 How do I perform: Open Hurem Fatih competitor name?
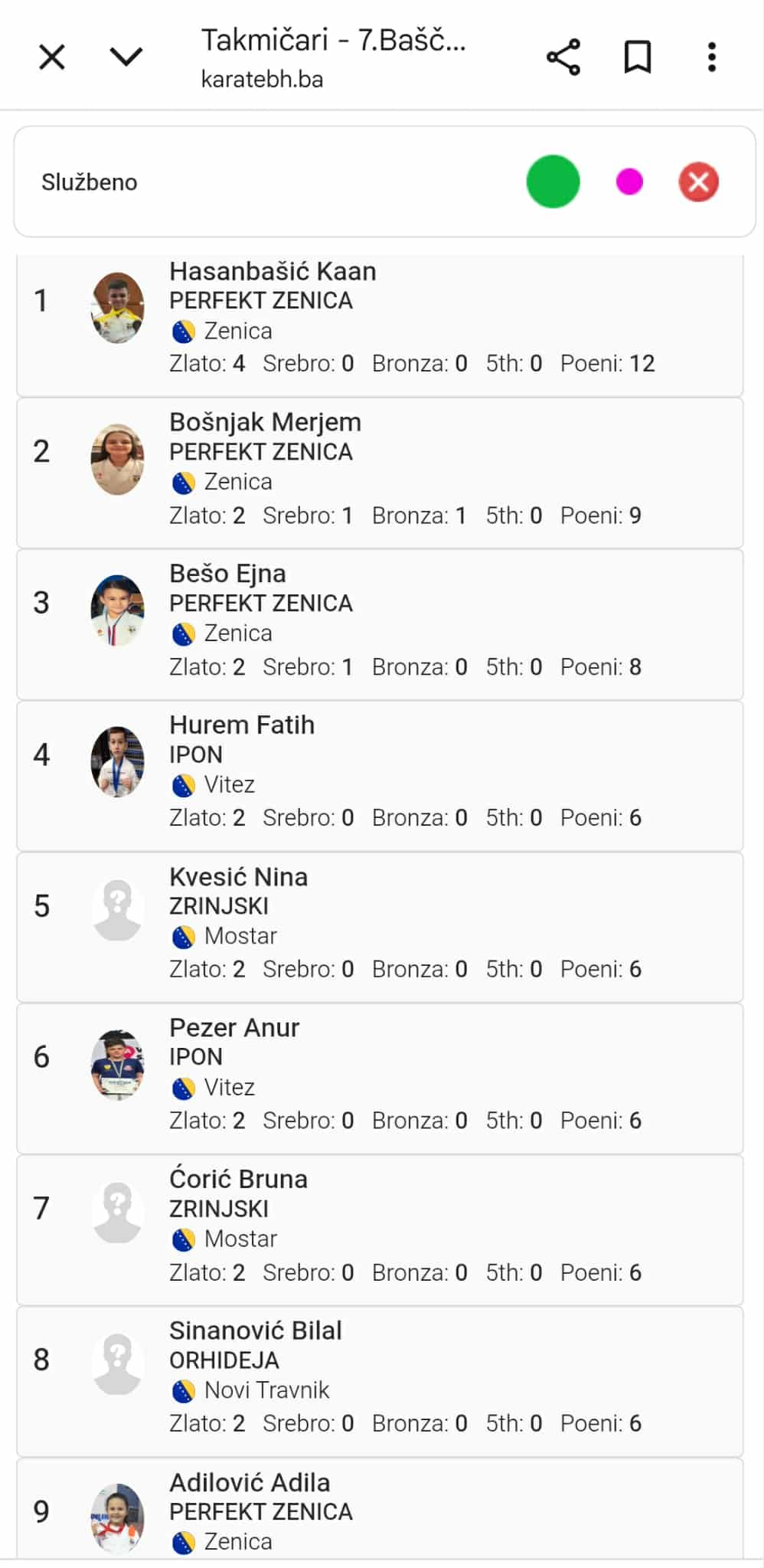242,725
